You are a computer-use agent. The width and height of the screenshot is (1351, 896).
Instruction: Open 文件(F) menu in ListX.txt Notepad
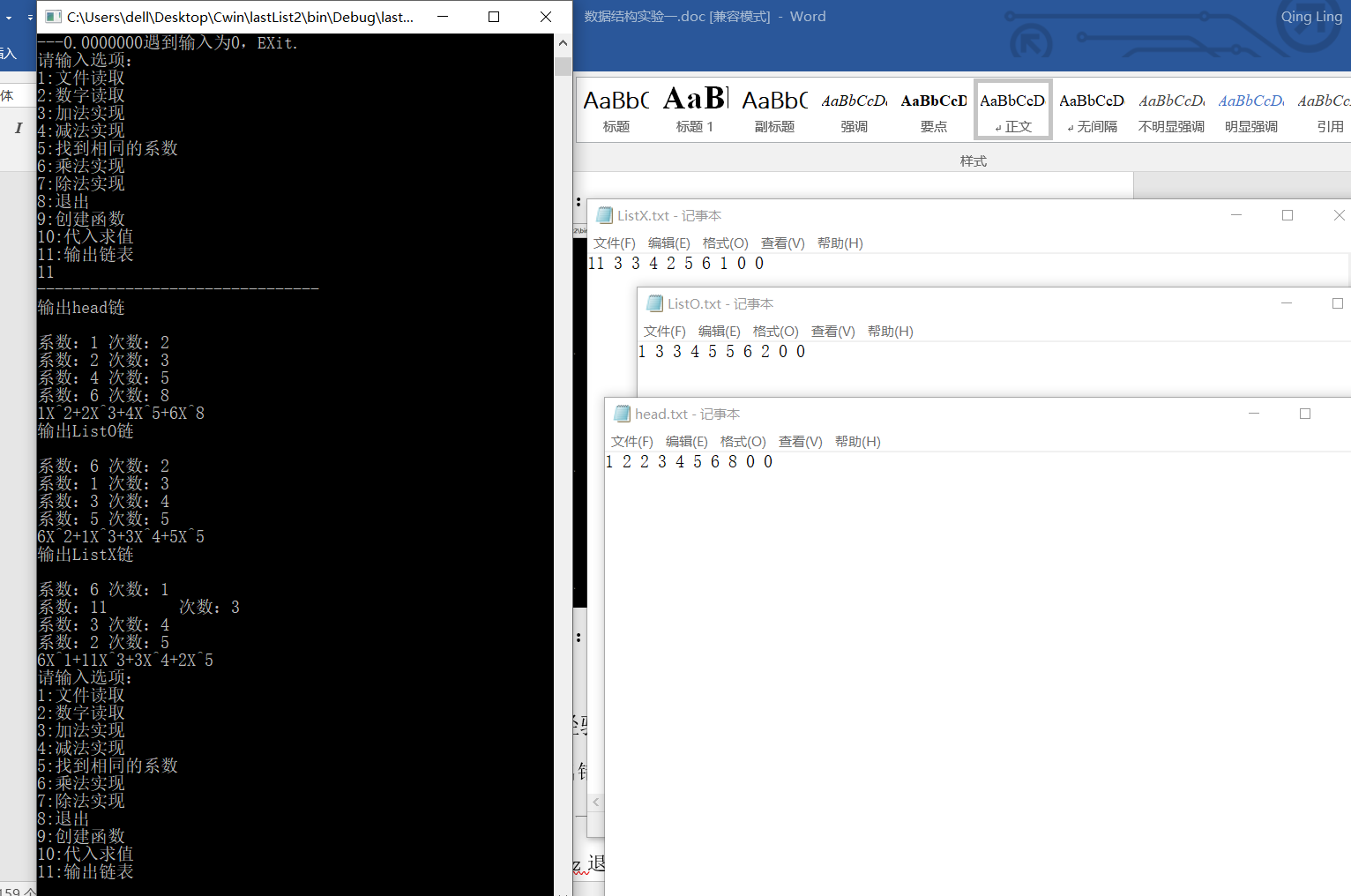click(614, 243)
